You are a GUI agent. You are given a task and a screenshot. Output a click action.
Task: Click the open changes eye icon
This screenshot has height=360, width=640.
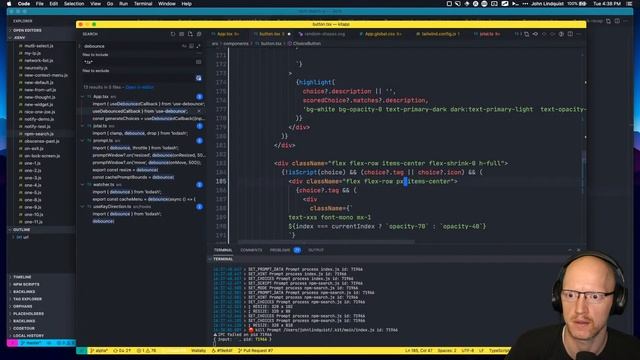pos(535,34)
